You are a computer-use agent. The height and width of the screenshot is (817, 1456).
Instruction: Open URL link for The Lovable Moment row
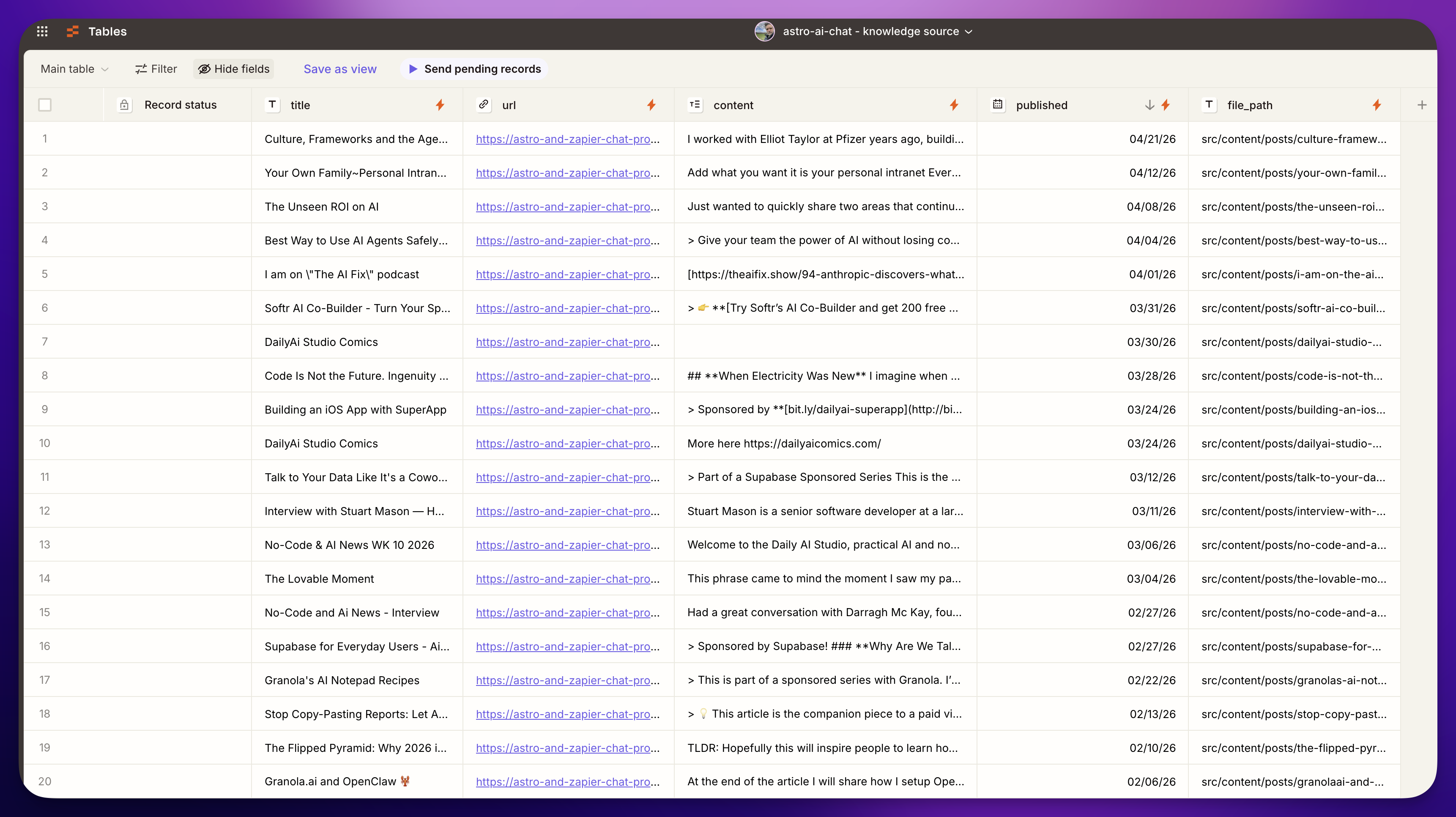point(567,579)
